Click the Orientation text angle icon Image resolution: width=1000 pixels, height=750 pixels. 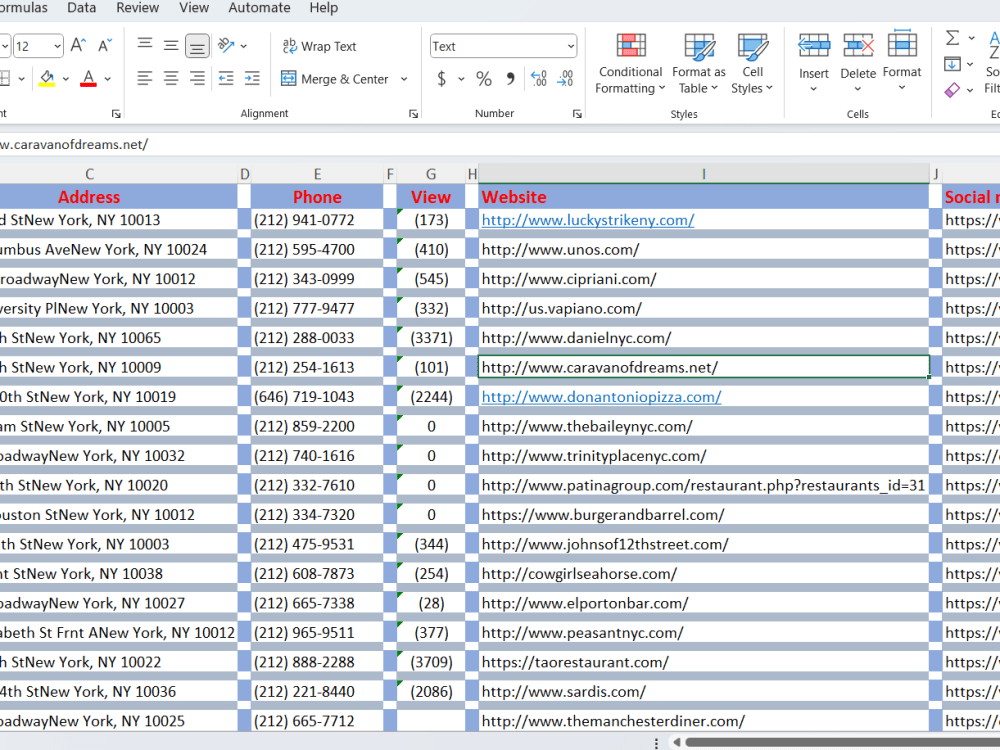(x=226, y=45)
